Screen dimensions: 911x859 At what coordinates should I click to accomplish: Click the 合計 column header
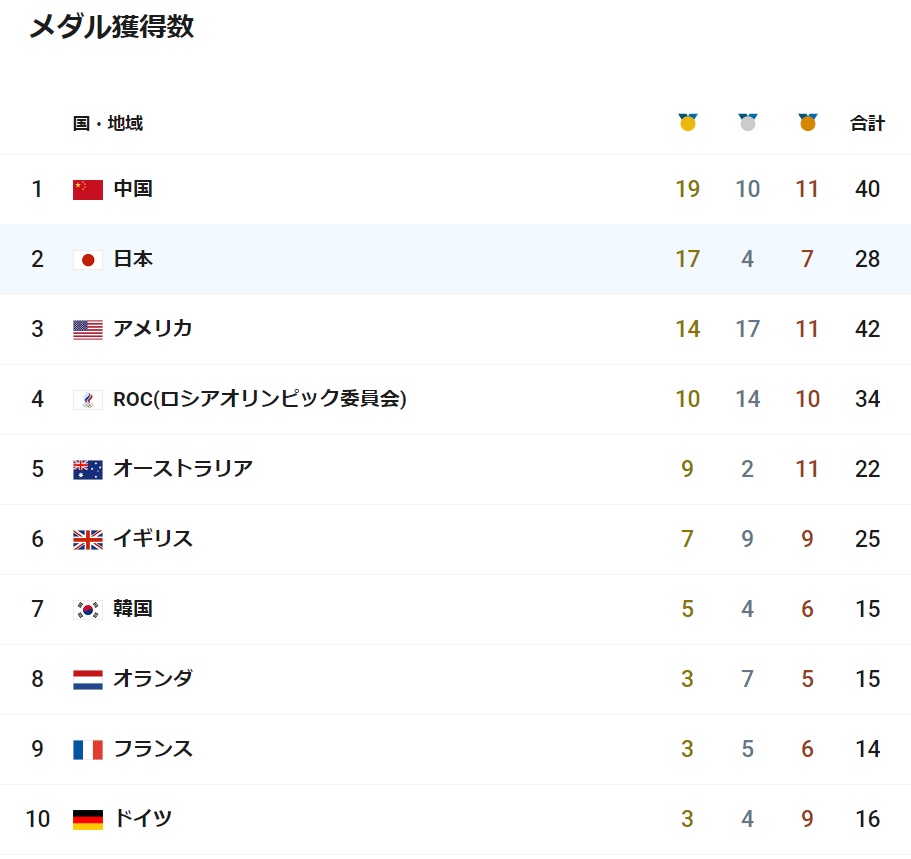tap(867, 123)
